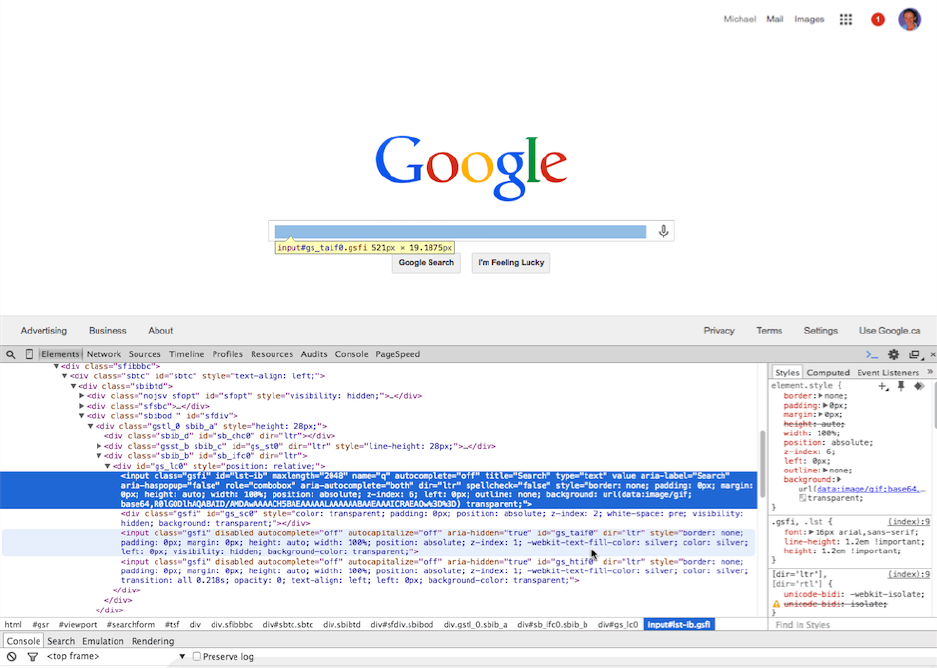Click the Google Search button
The height and width of the screenshot is (668, 937).
(x=426, y=263)
